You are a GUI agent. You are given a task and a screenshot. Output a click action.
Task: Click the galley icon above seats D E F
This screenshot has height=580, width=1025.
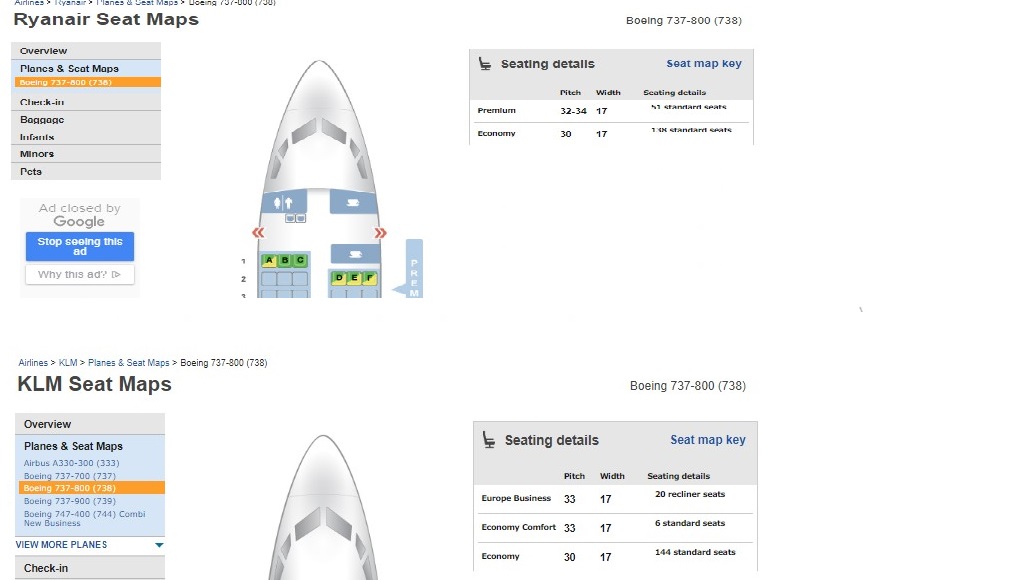click(355, 254)
